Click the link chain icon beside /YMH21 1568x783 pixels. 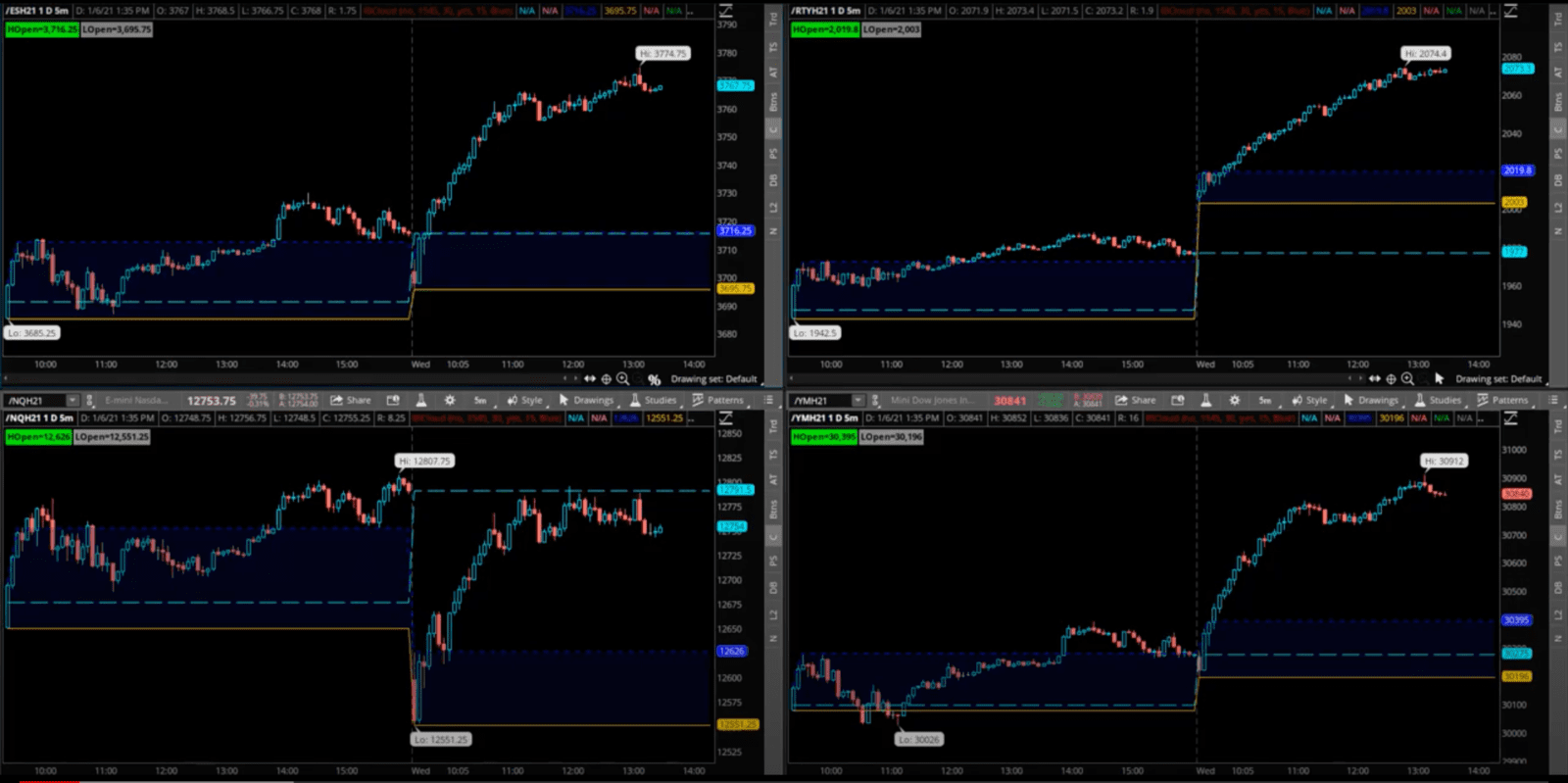pyautogui.click(x=876, y=400)
